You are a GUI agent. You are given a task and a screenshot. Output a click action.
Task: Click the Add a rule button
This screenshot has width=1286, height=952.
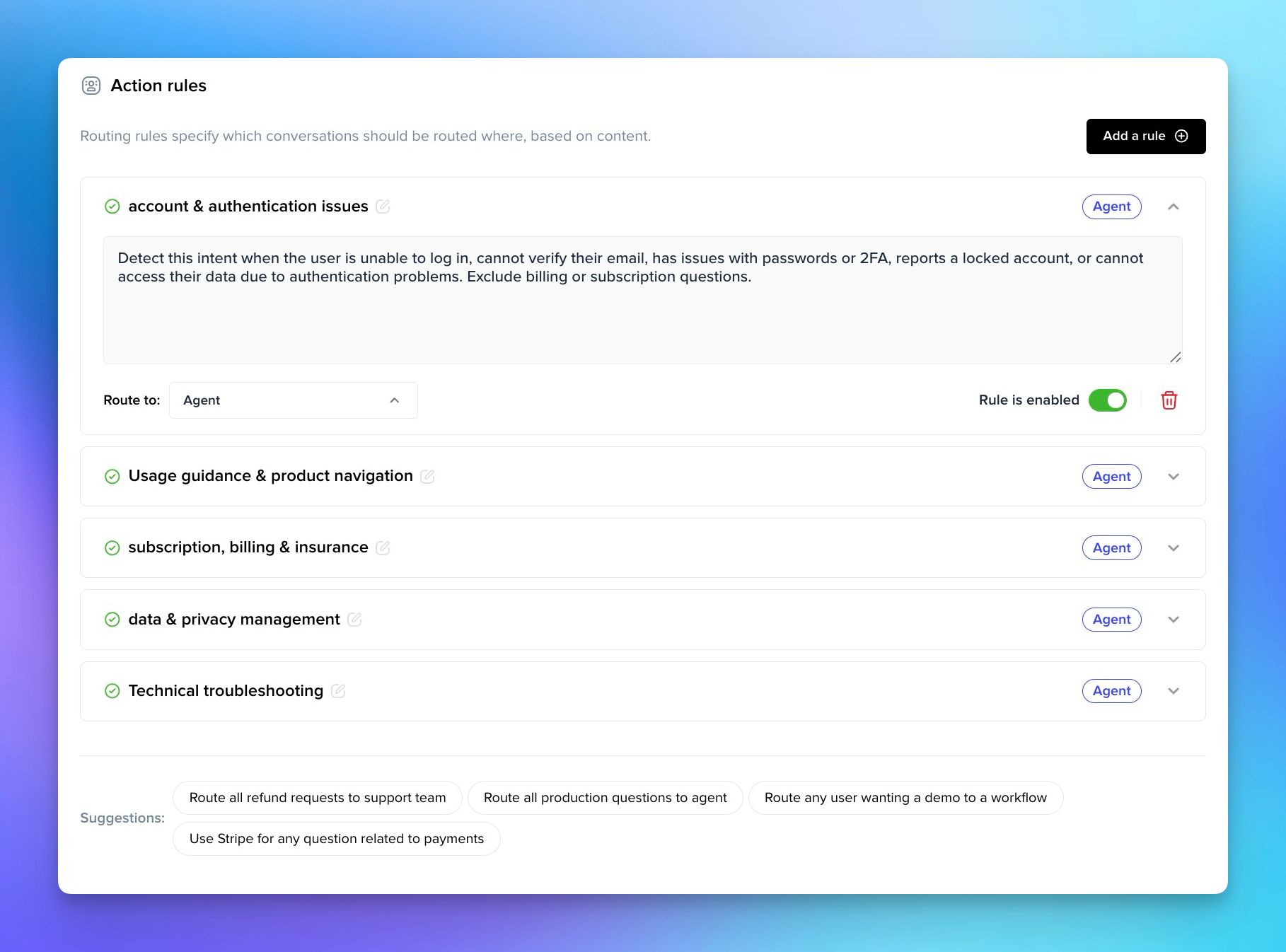[1145, 136]
